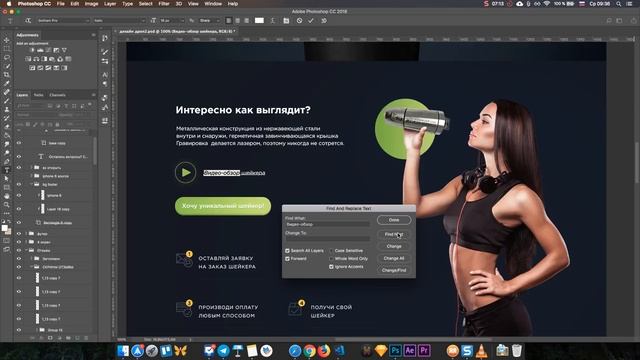Open the Type menu
640x360 pixels.
click(x=127, y=4)
